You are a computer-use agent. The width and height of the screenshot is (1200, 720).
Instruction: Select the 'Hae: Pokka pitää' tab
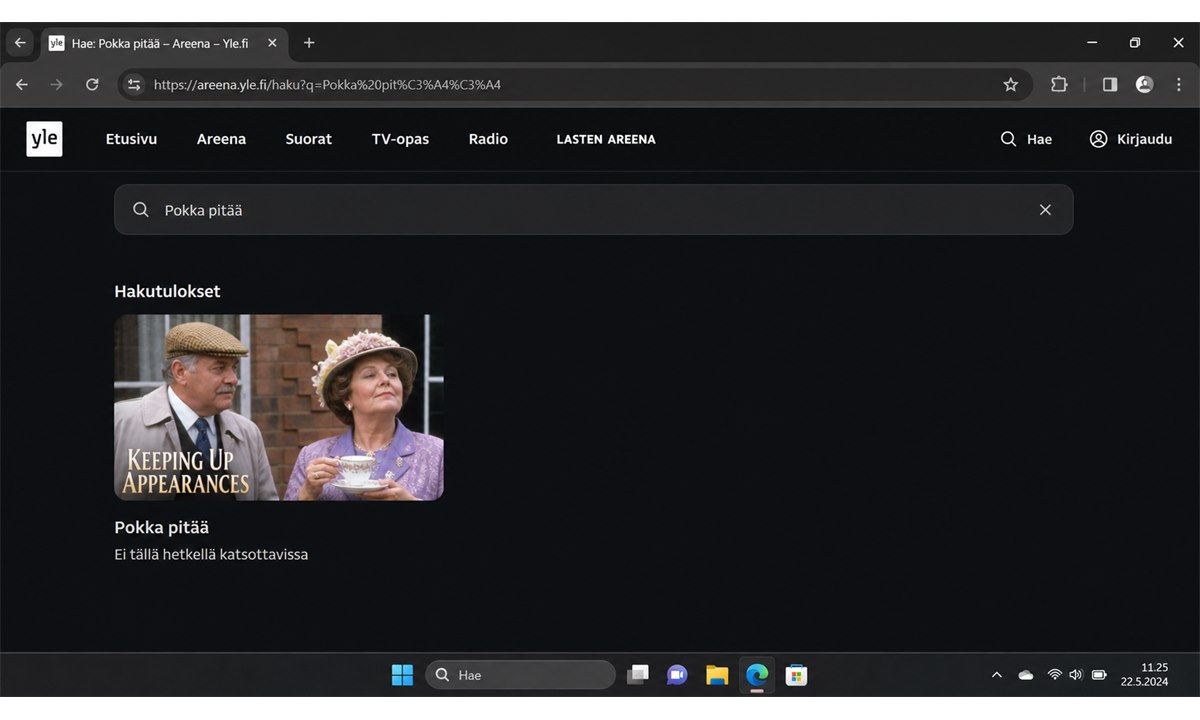tap(165, 44)
